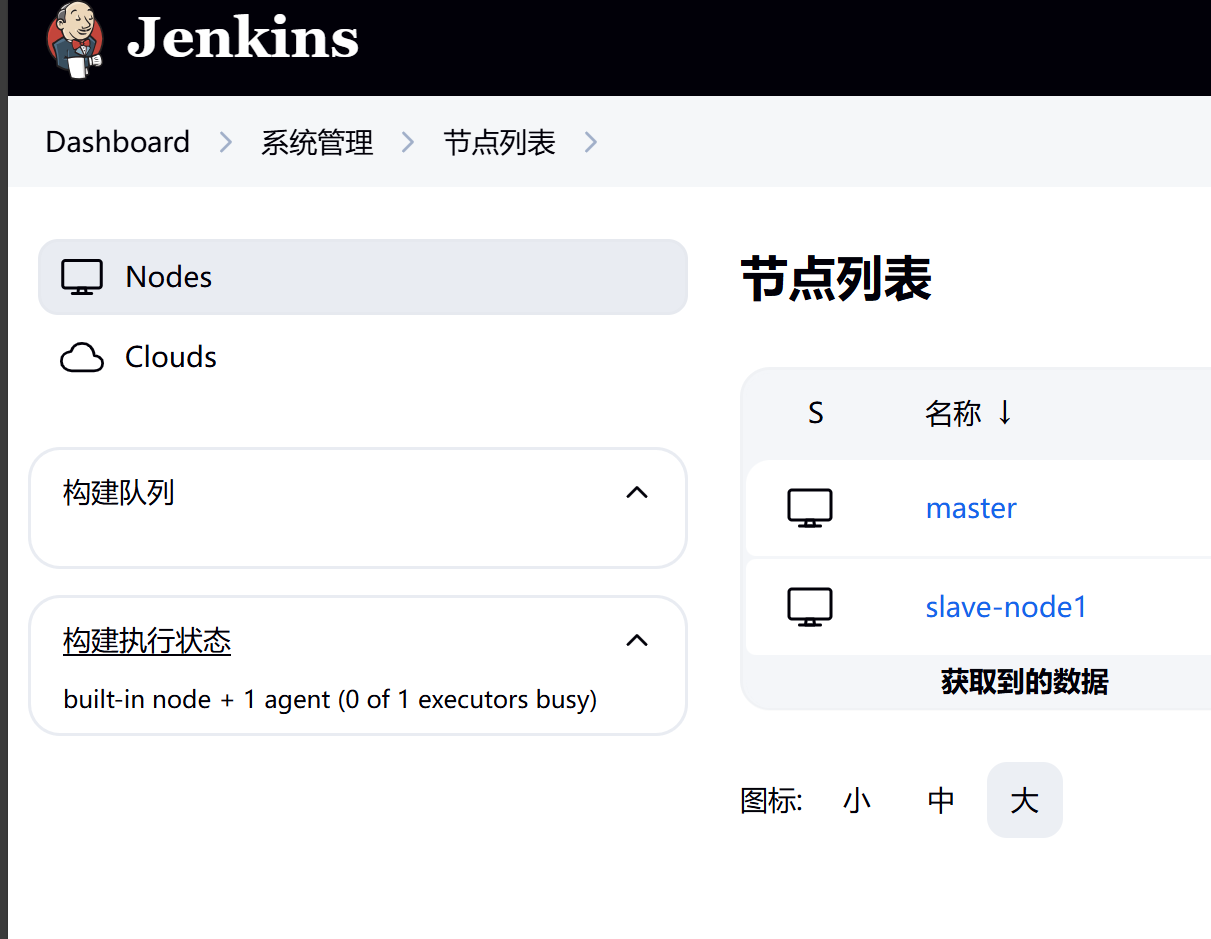1211x939 pixels.
Task: Open the Dashboard breadcrumb link
Action: pyautogui.click(x=117, y=142)
